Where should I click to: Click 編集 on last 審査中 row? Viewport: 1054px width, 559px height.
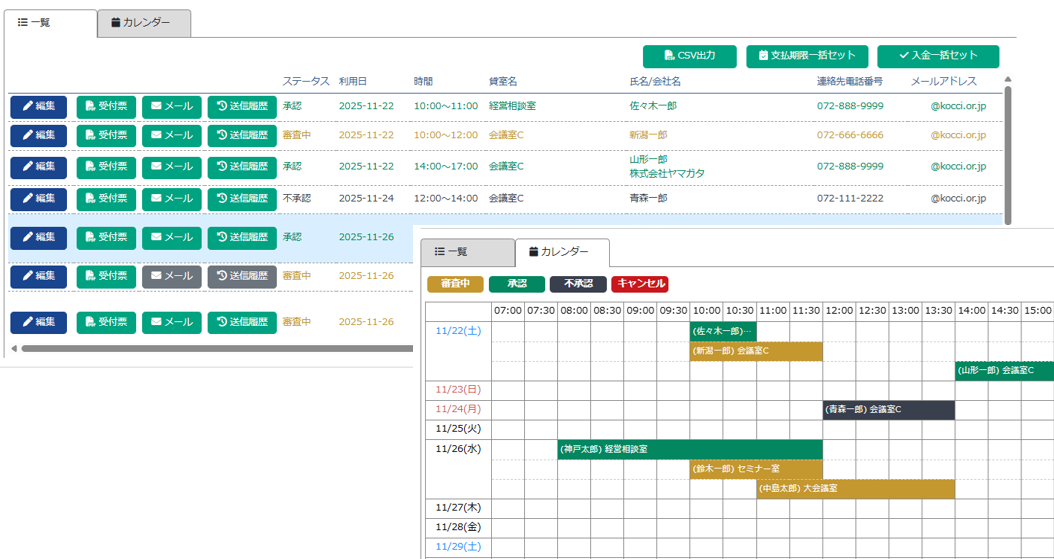pyautogui.click(x=39, y=322)
